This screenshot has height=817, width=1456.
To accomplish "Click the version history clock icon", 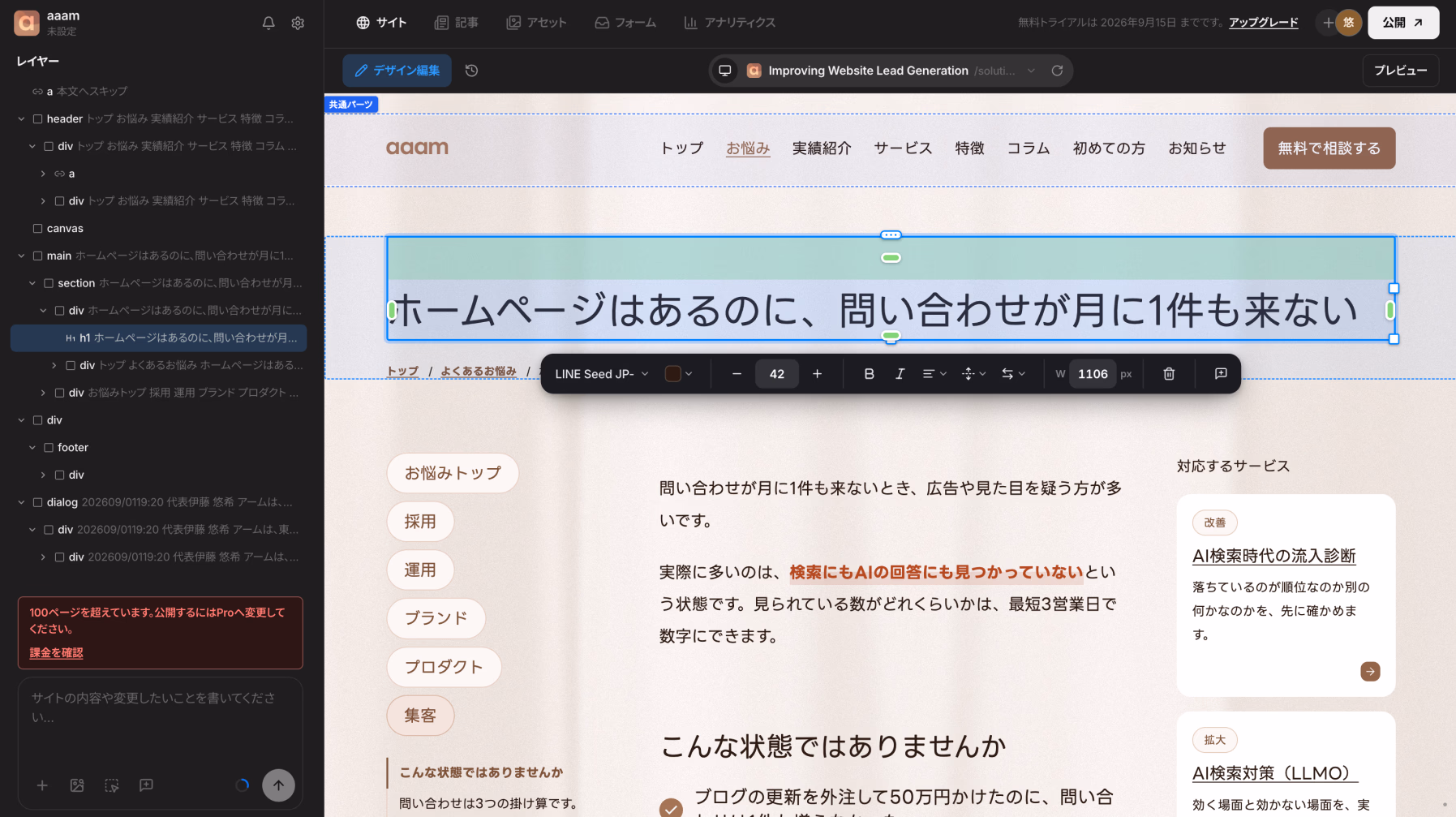I will 471,71.
